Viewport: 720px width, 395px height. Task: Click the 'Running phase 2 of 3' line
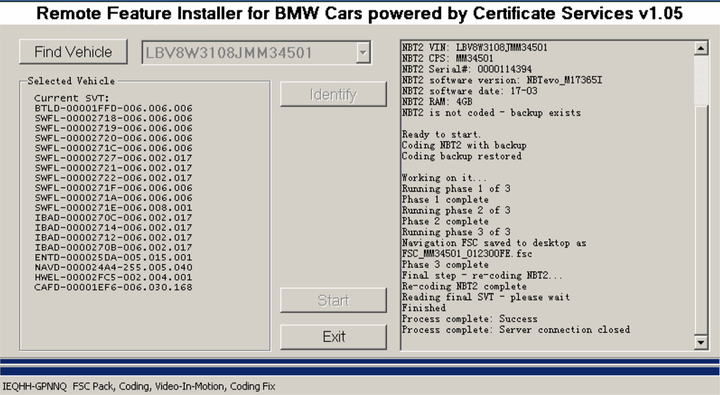pos(456,210)
